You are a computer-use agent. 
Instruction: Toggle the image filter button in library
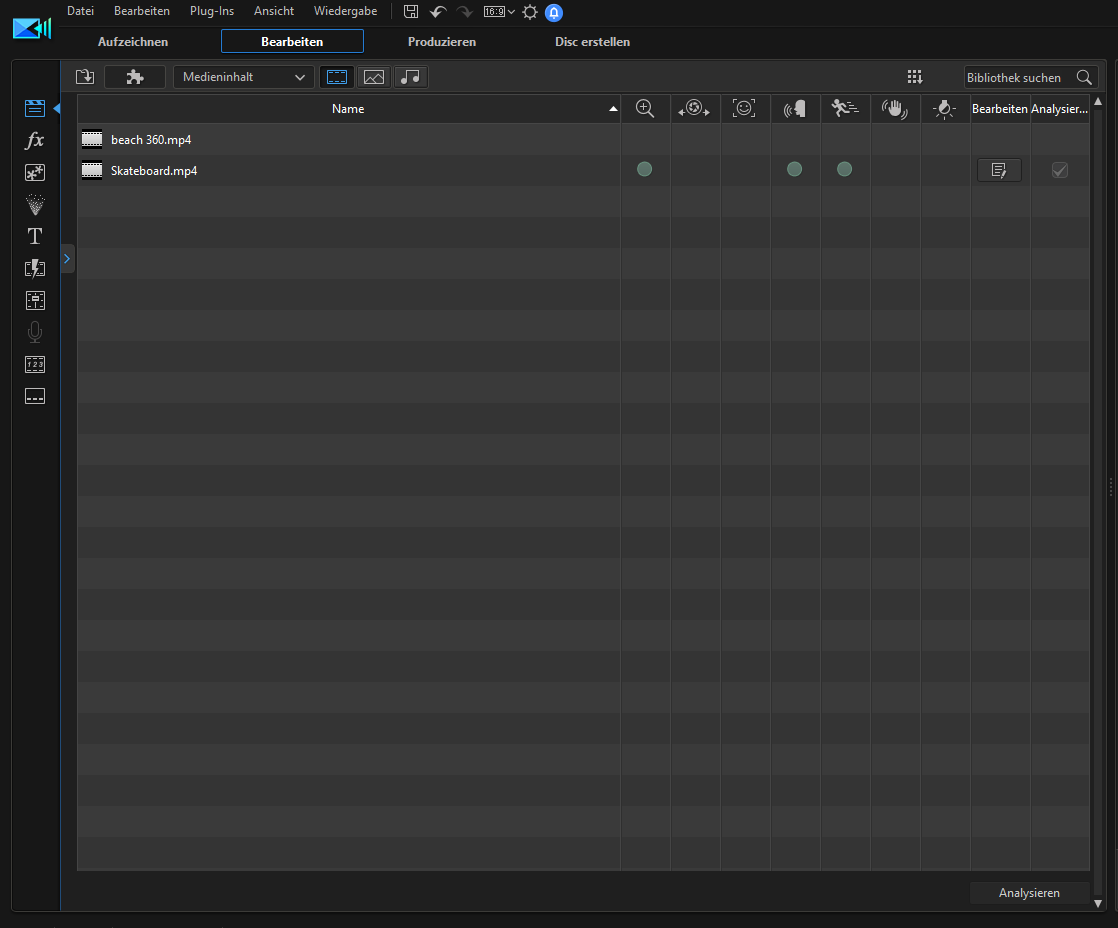click(x=374, y=77)
